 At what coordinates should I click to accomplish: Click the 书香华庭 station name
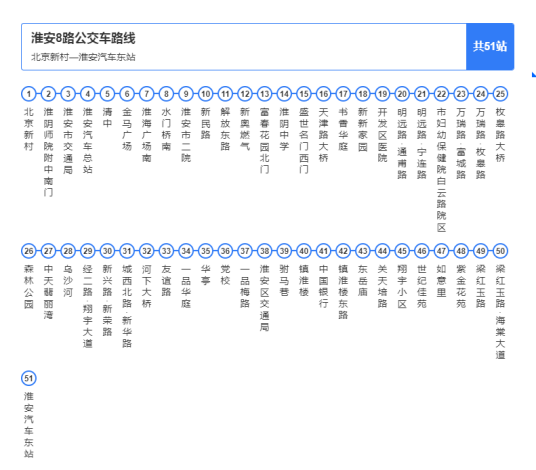click(x=343, y=130)
